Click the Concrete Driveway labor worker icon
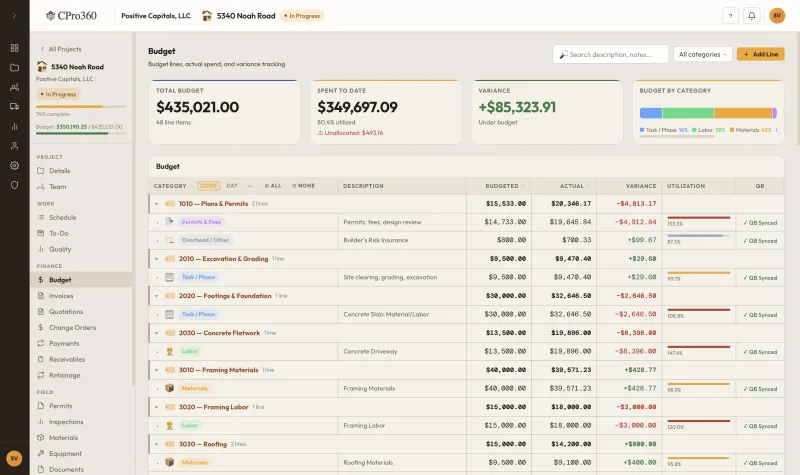 (169, 351)
